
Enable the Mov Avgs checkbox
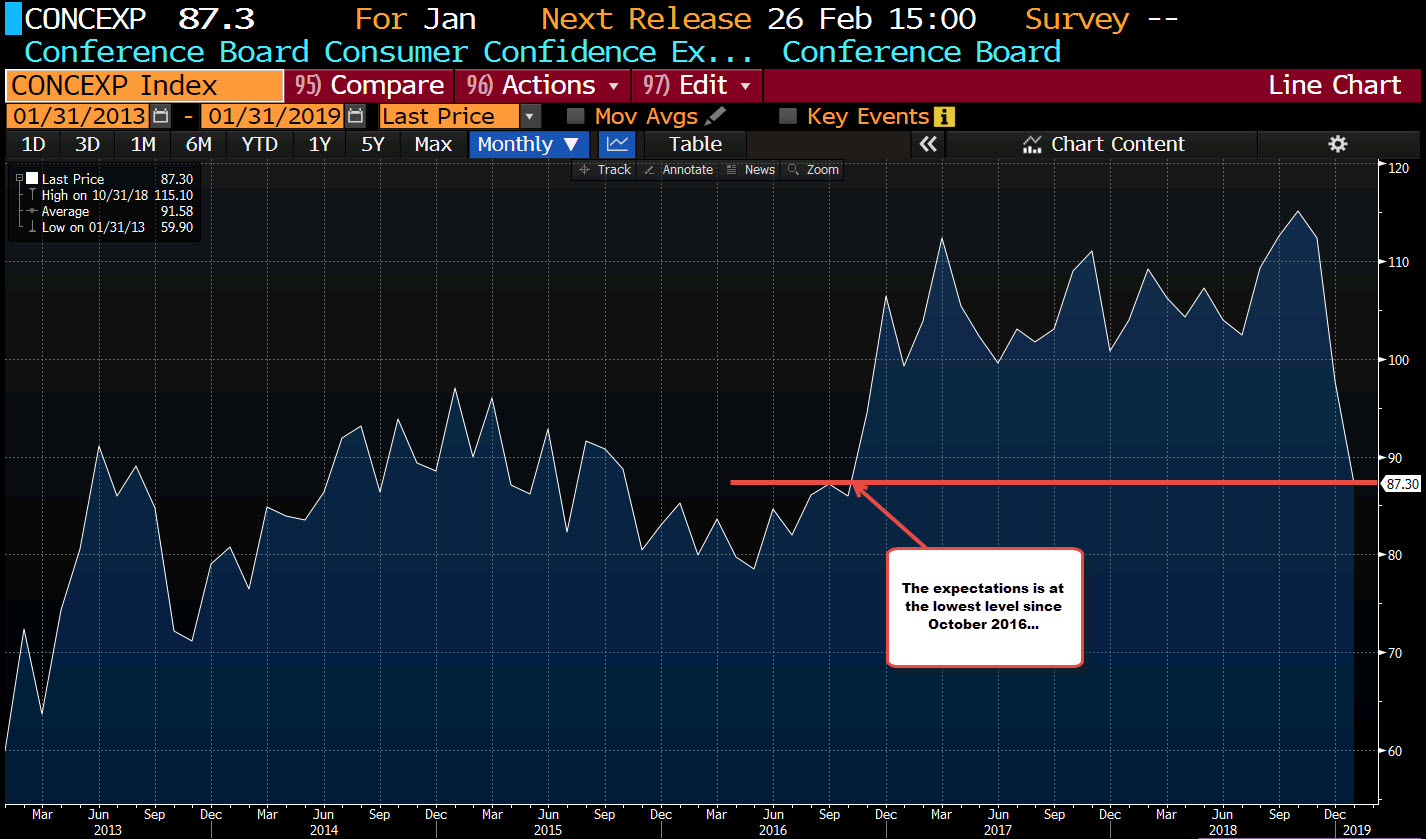[x=575, y=117]
